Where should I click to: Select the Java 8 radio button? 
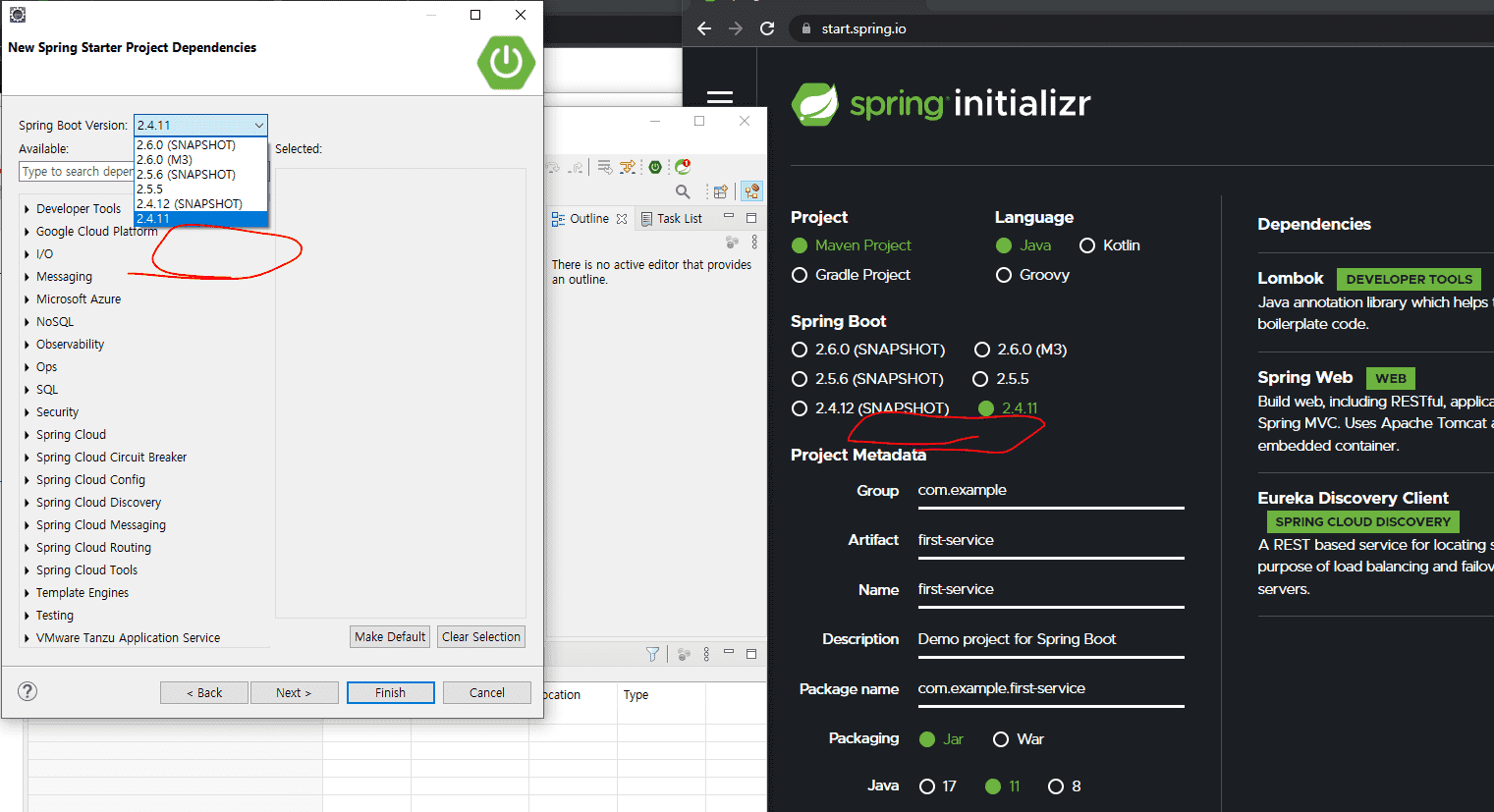point(1056,786)
